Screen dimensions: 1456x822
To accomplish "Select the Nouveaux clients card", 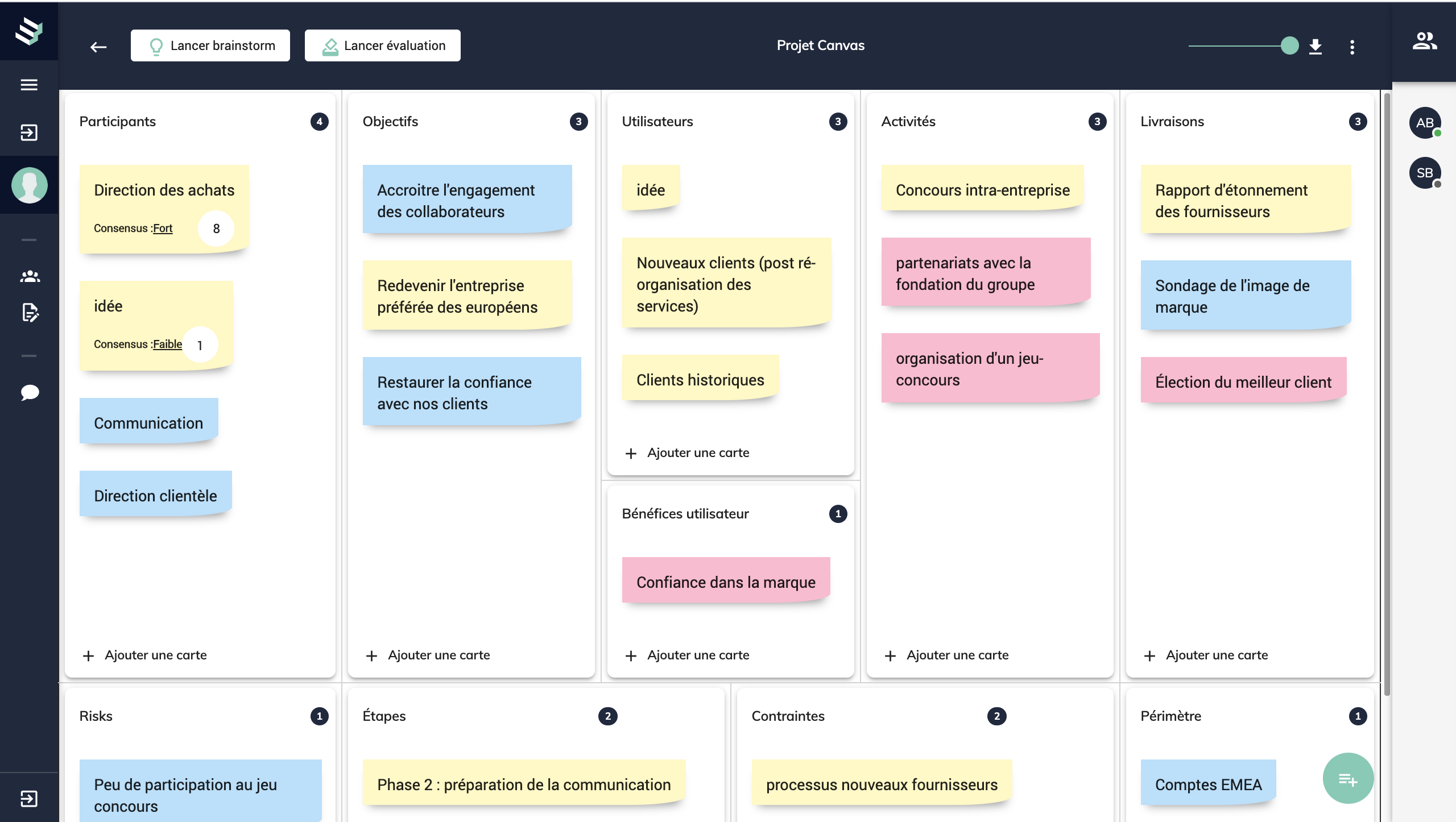I will pyautogui.click(x=727, y=283).
